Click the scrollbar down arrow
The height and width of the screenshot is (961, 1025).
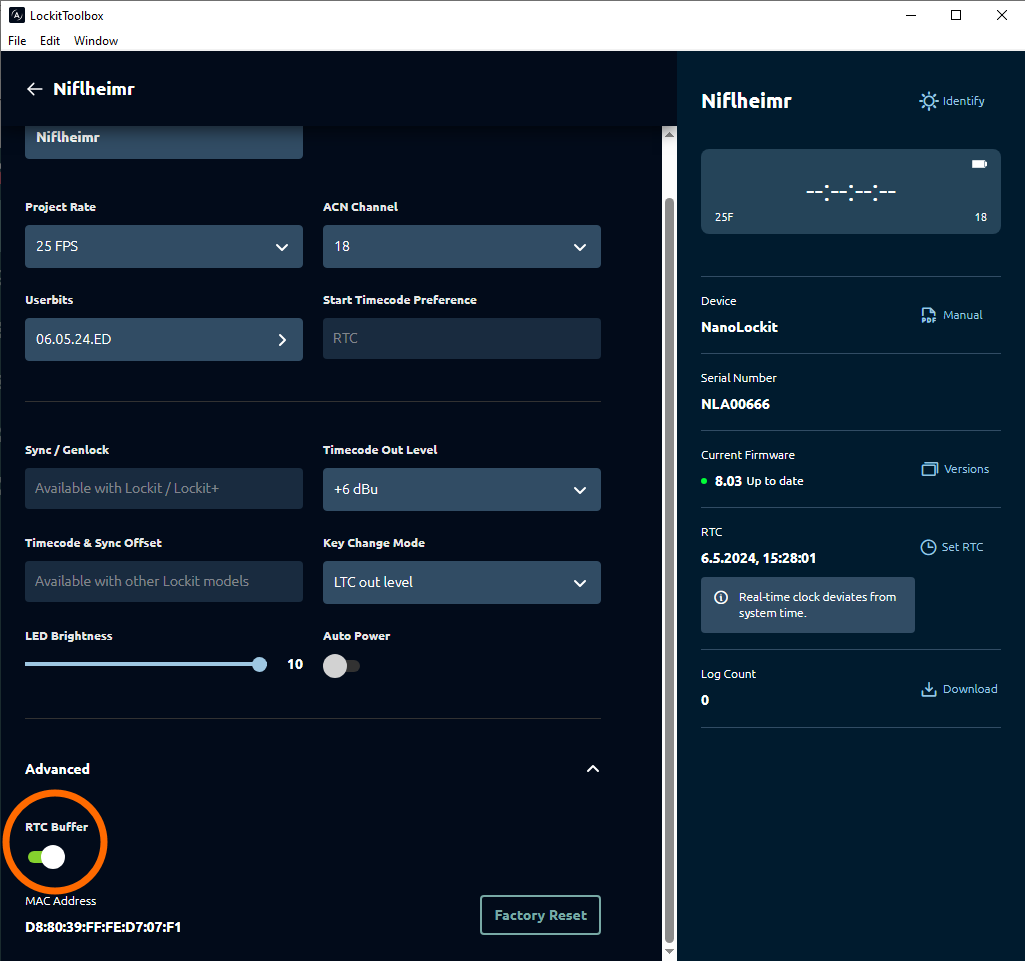669,952
